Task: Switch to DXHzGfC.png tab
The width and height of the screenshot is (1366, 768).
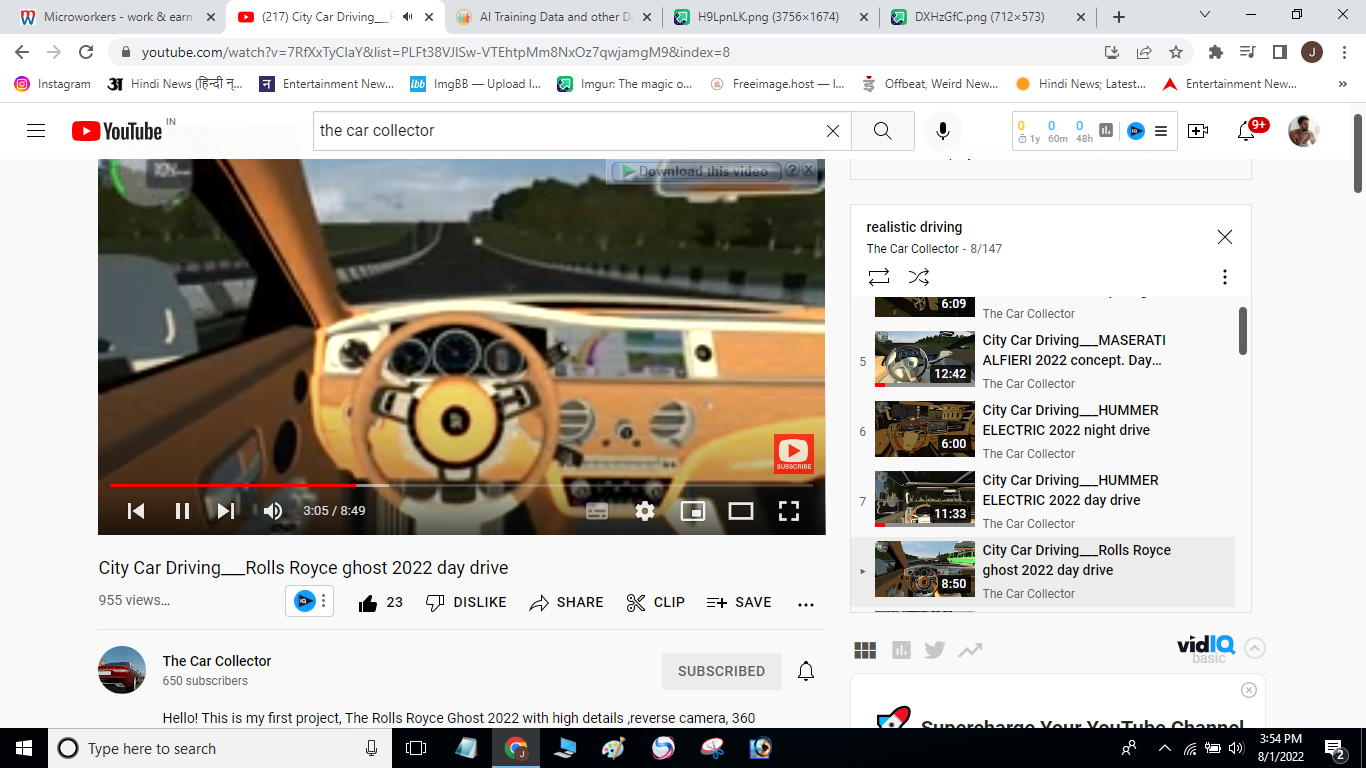Action: [987, 17]
